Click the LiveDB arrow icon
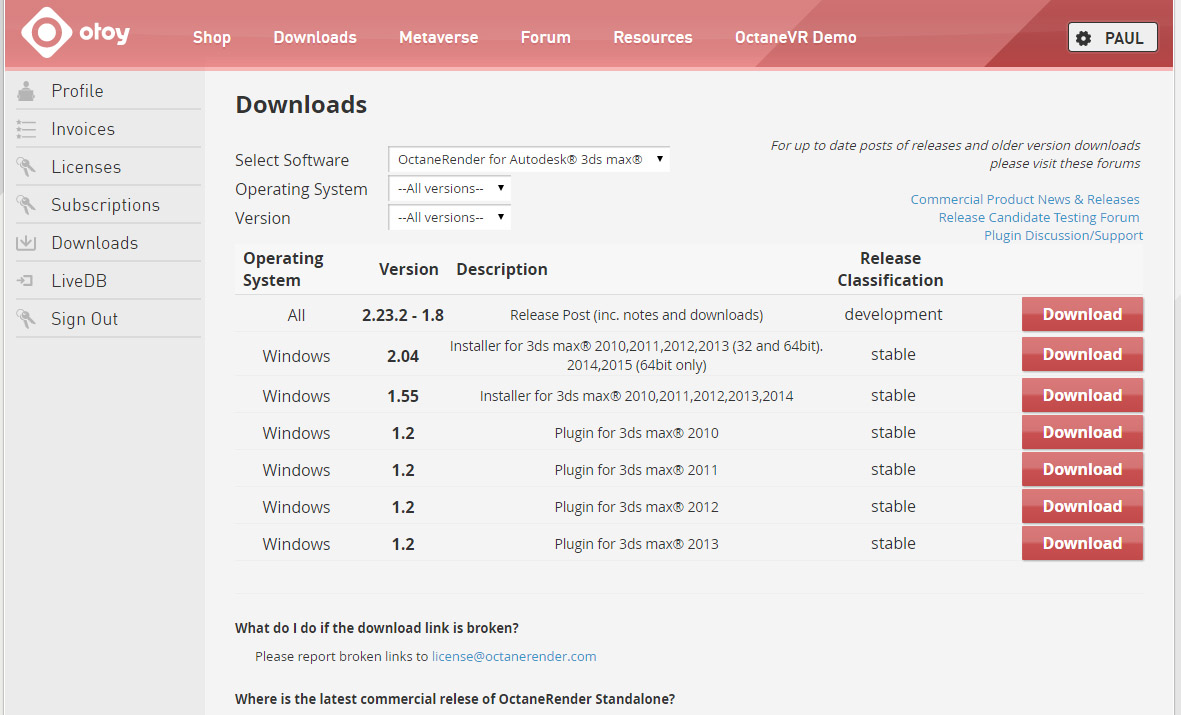1181x715 pixels. coord(26,281)
